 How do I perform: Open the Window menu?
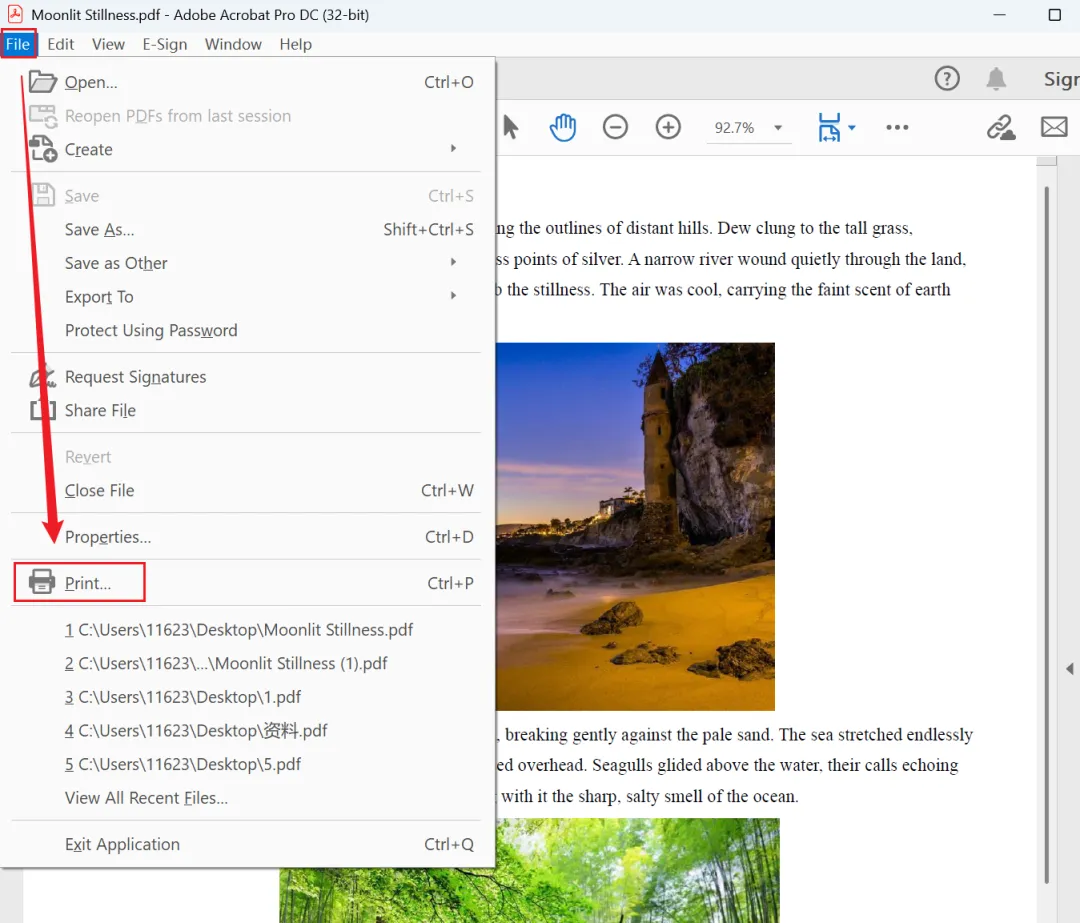(233, 44)
